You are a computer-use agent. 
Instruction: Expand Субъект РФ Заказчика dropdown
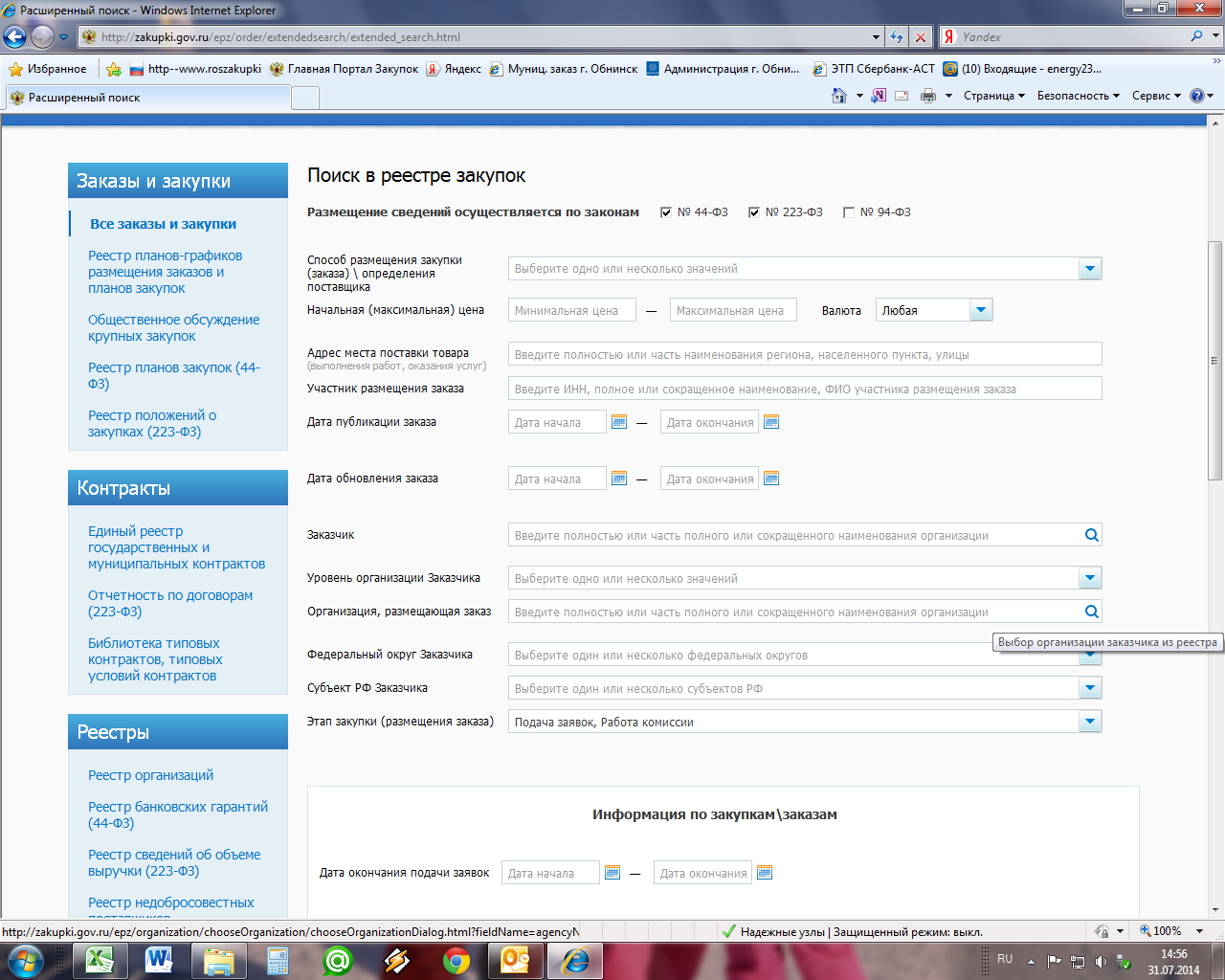1089,688
